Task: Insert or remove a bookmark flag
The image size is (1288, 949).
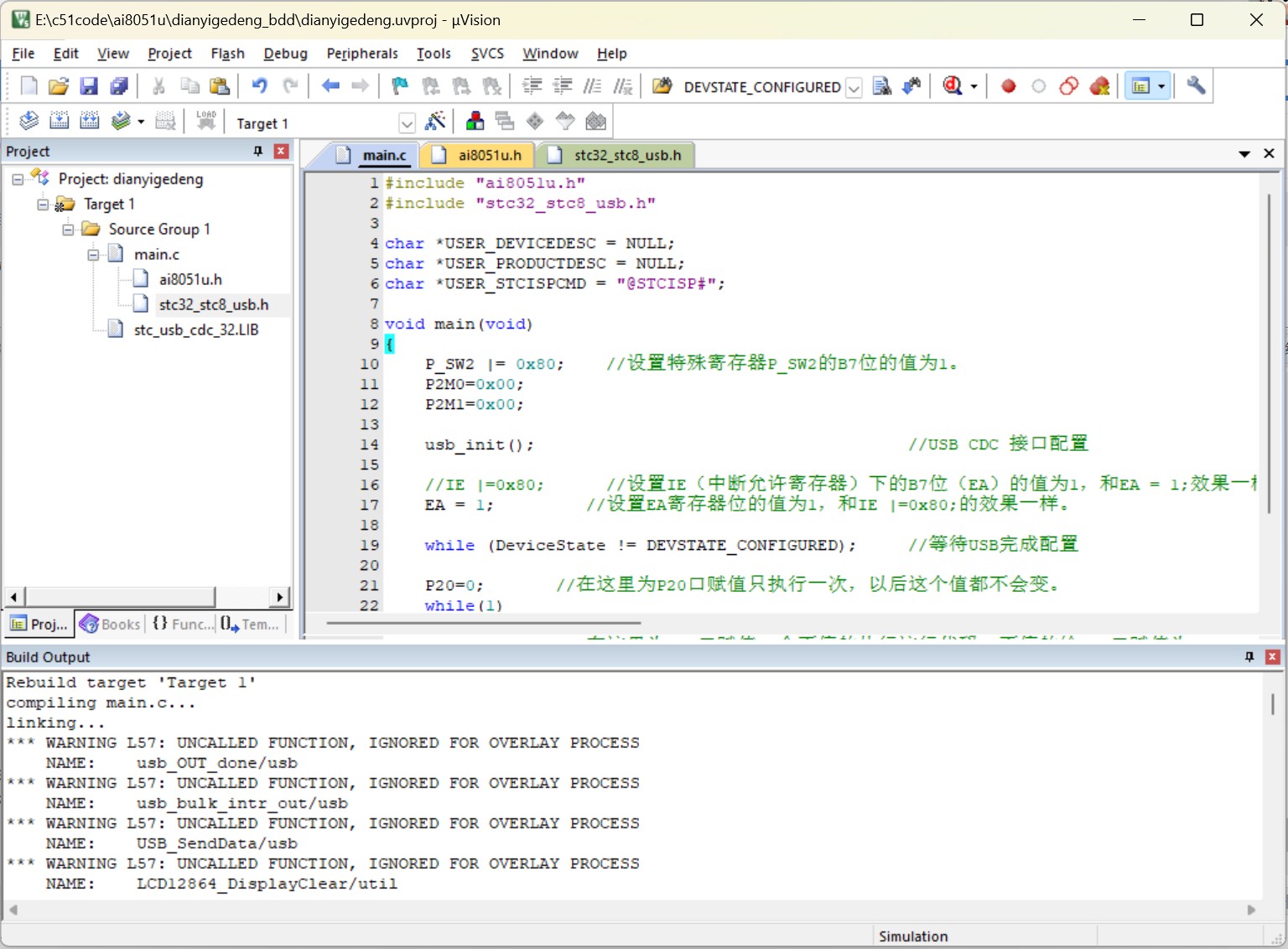Action: (x=400, y=86)
